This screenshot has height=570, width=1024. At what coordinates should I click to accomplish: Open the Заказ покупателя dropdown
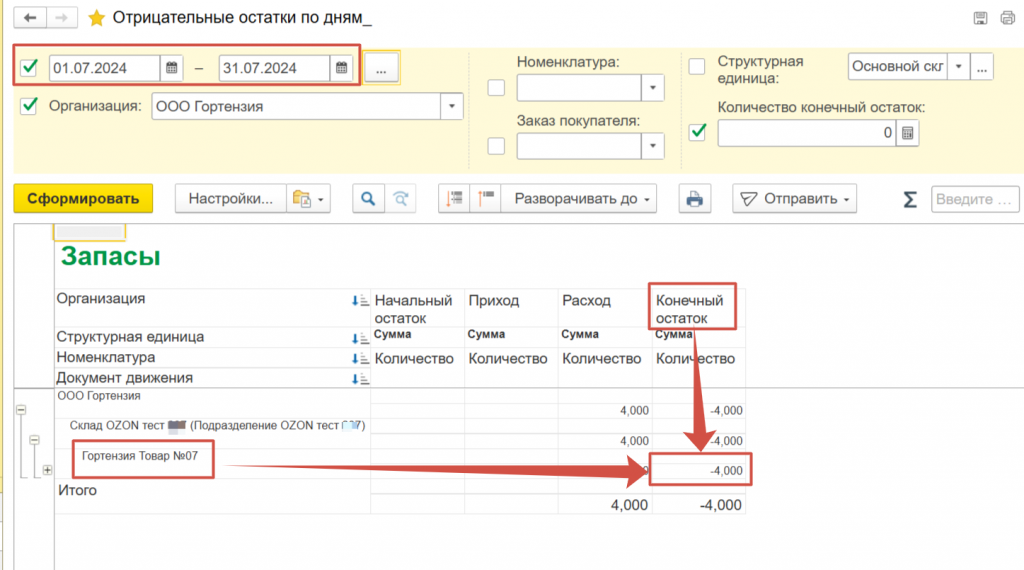(x=654, y=146)
